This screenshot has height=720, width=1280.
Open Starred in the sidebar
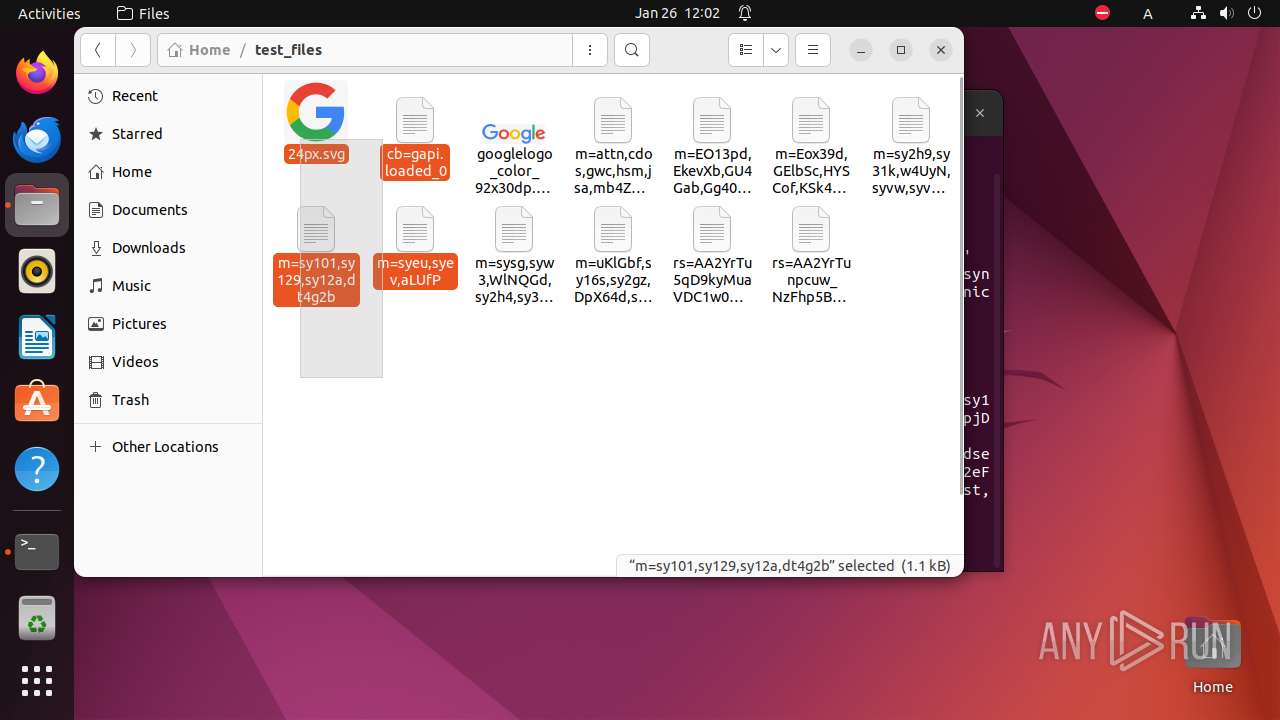(x=168, y=134)
